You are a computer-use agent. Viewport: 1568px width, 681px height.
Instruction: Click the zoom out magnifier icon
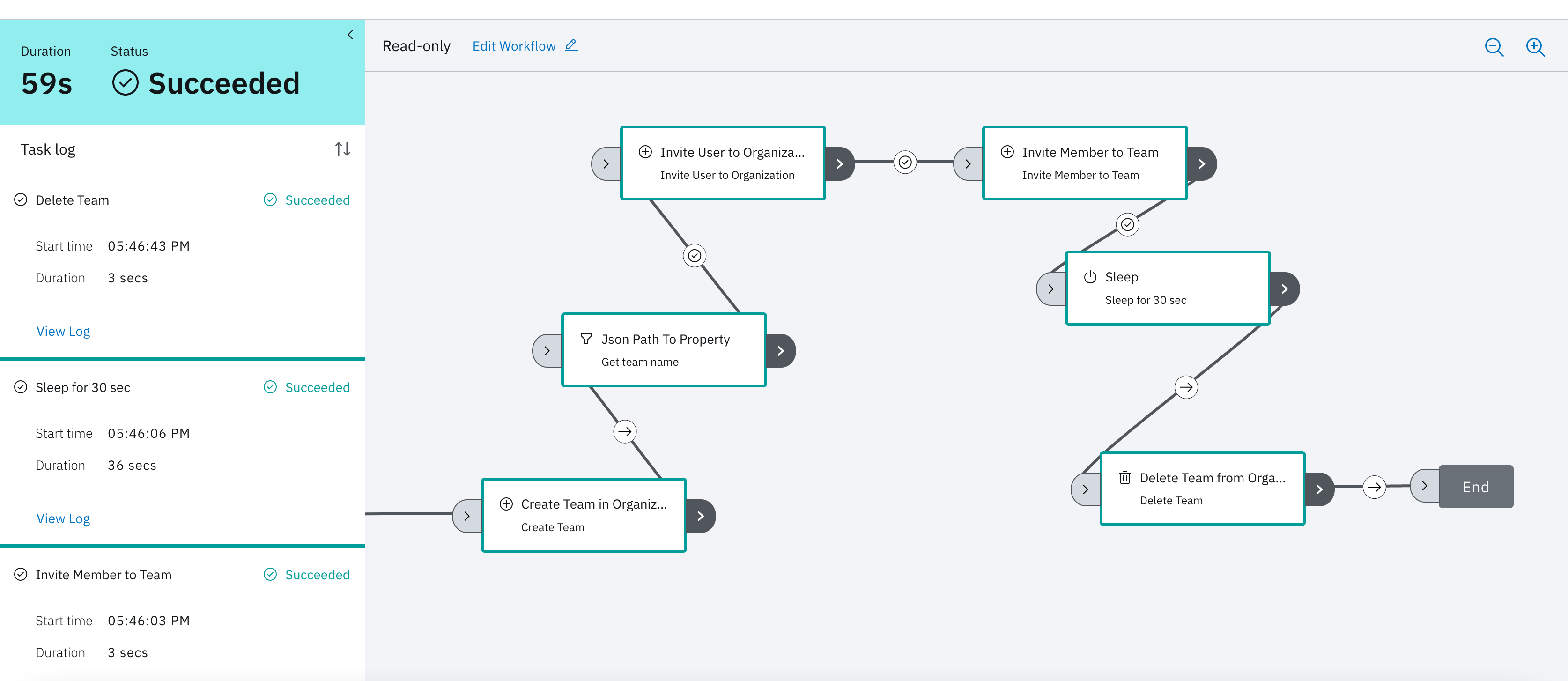coord(1494,47)
